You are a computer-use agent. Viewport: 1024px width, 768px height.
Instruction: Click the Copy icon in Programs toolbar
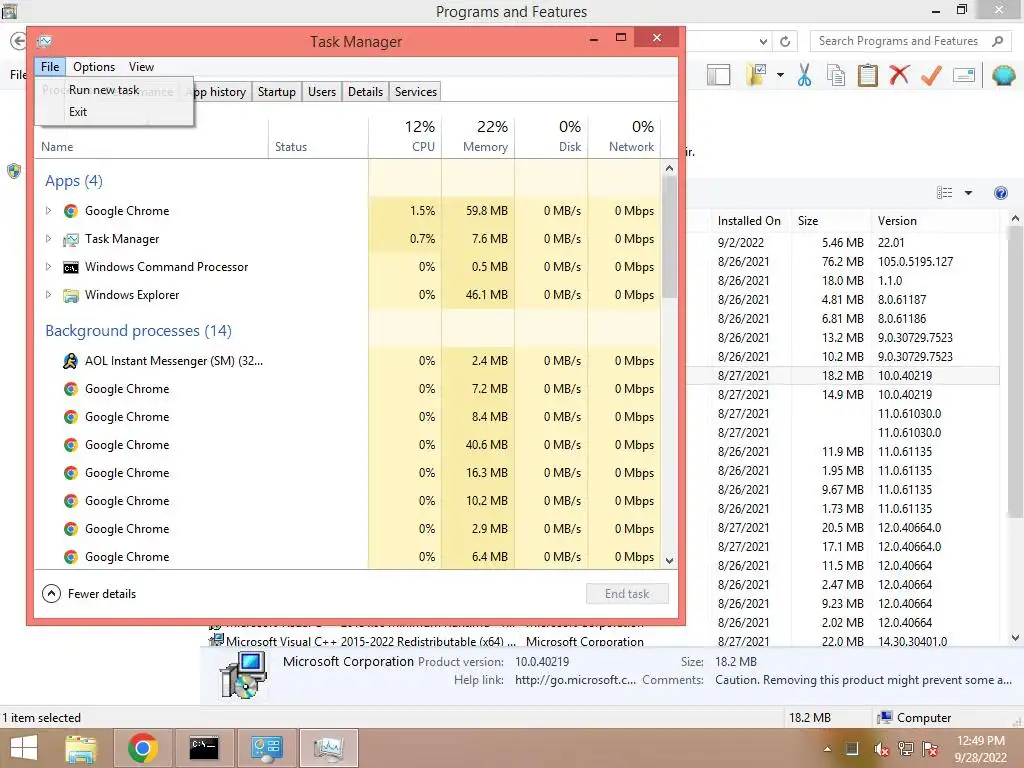pos(836,75)
